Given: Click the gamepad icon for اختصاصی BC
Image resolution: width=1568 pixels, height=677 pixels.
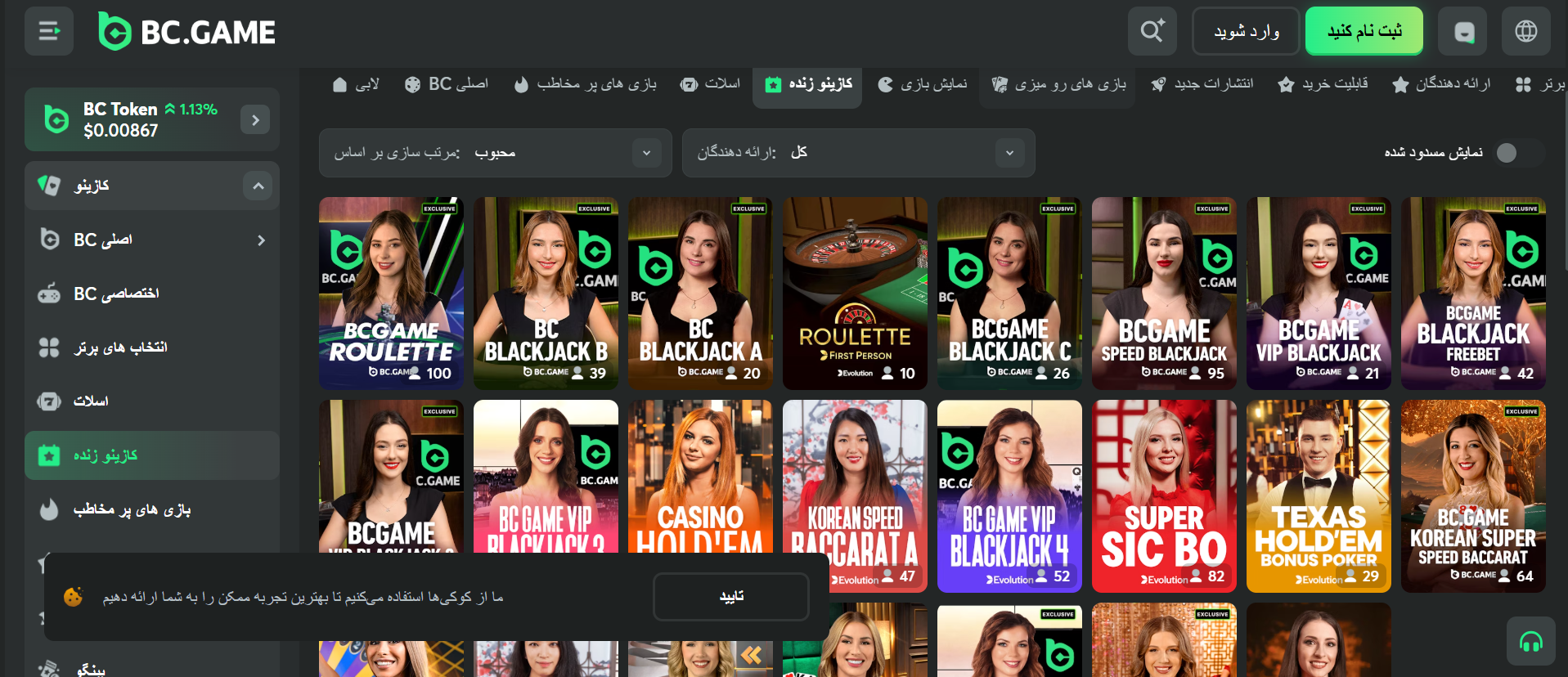Looking at the screenshot, I should (x=49, y=293).
